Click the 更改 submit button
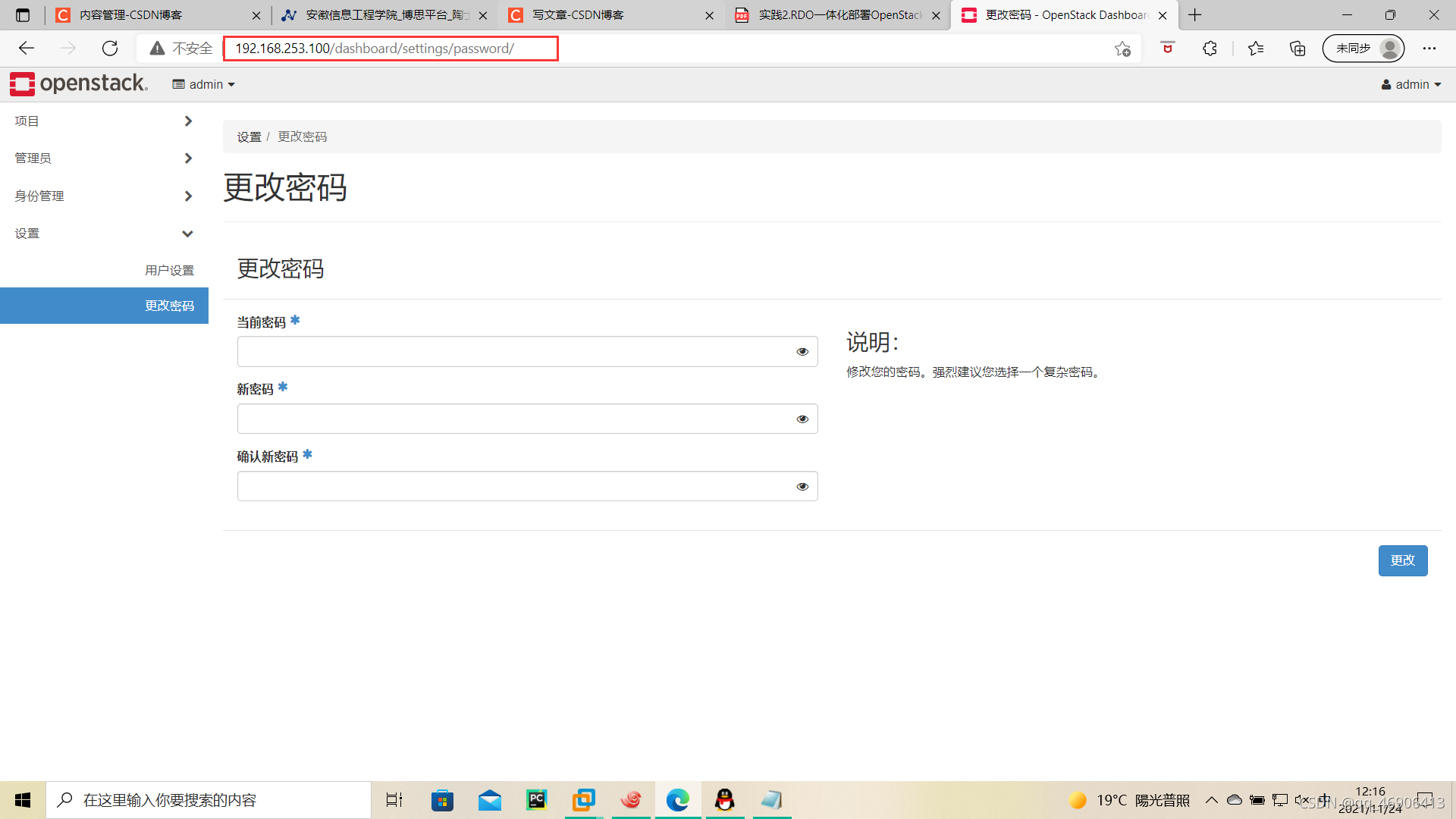1456x819 pixels. click(x=1403, y=560)
